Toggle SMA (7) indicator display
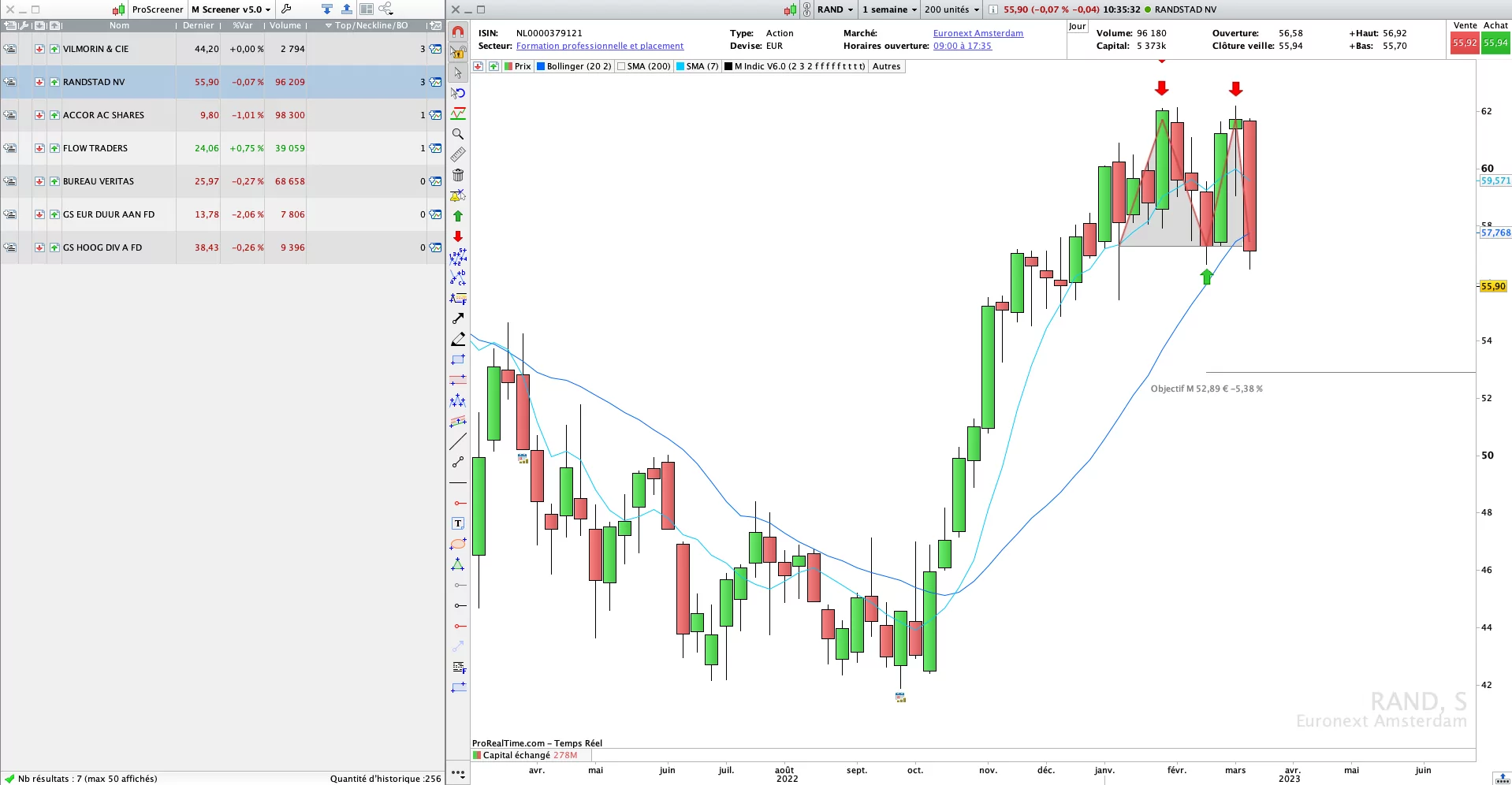This screenshot has width=1512, height=785. coord(698,66)
